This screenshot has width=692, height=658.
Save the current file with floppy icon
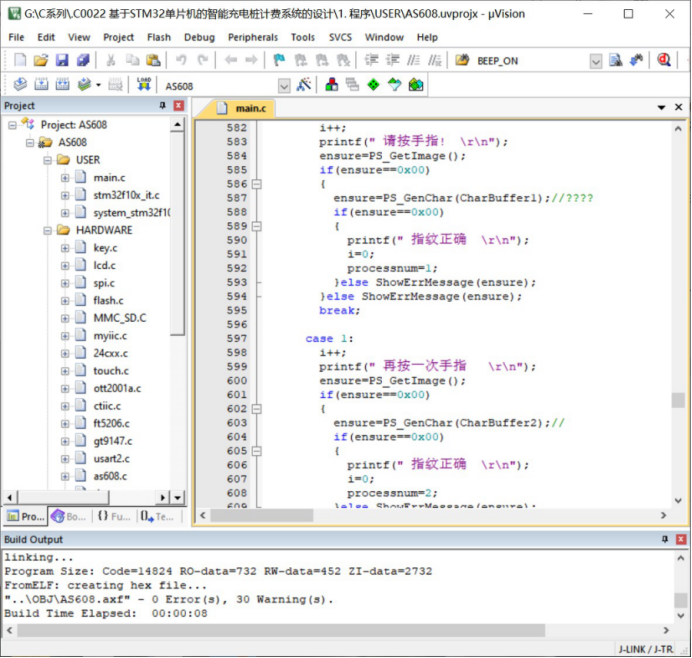[62, 60]
